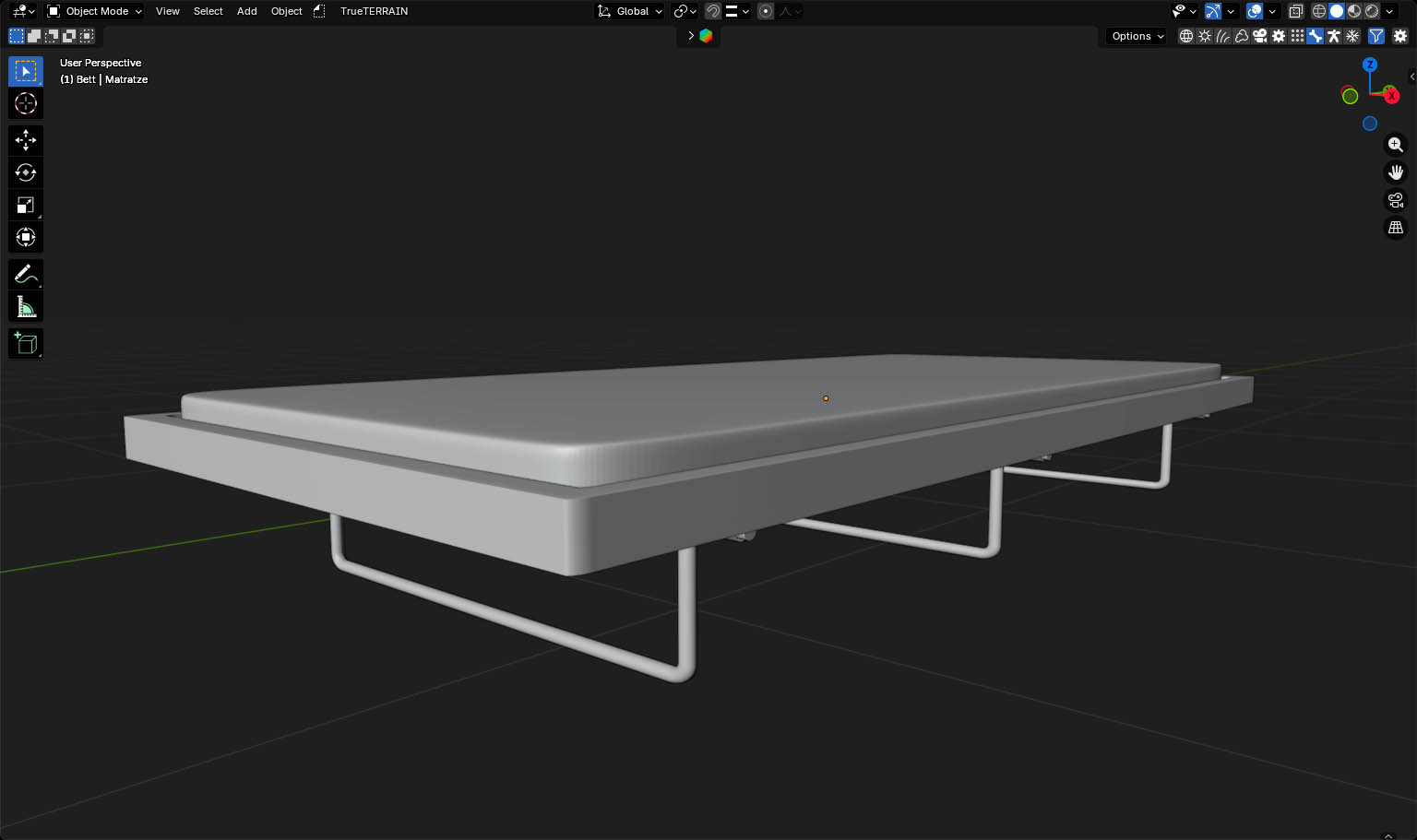Toggle the globe world filter icon
1417x840 pixels.
pos(1186,36)
